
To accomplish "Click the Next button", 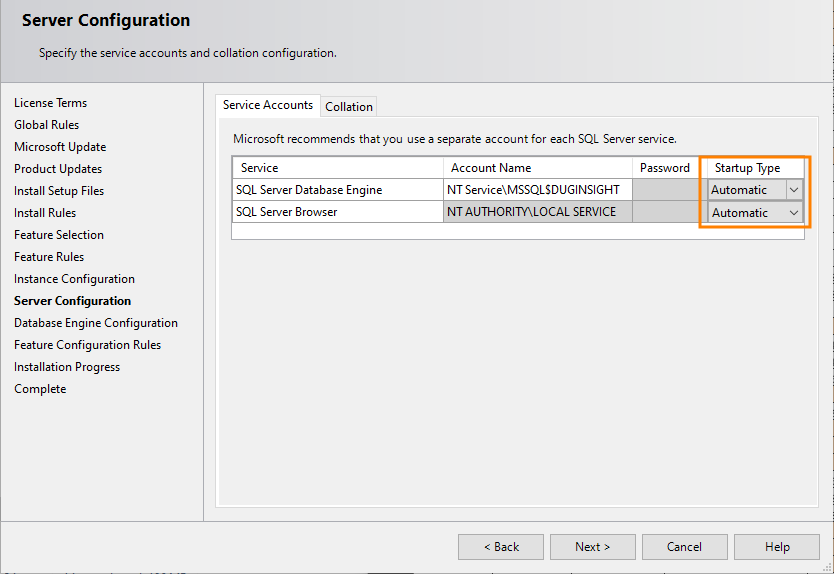I will pos(593,547).
